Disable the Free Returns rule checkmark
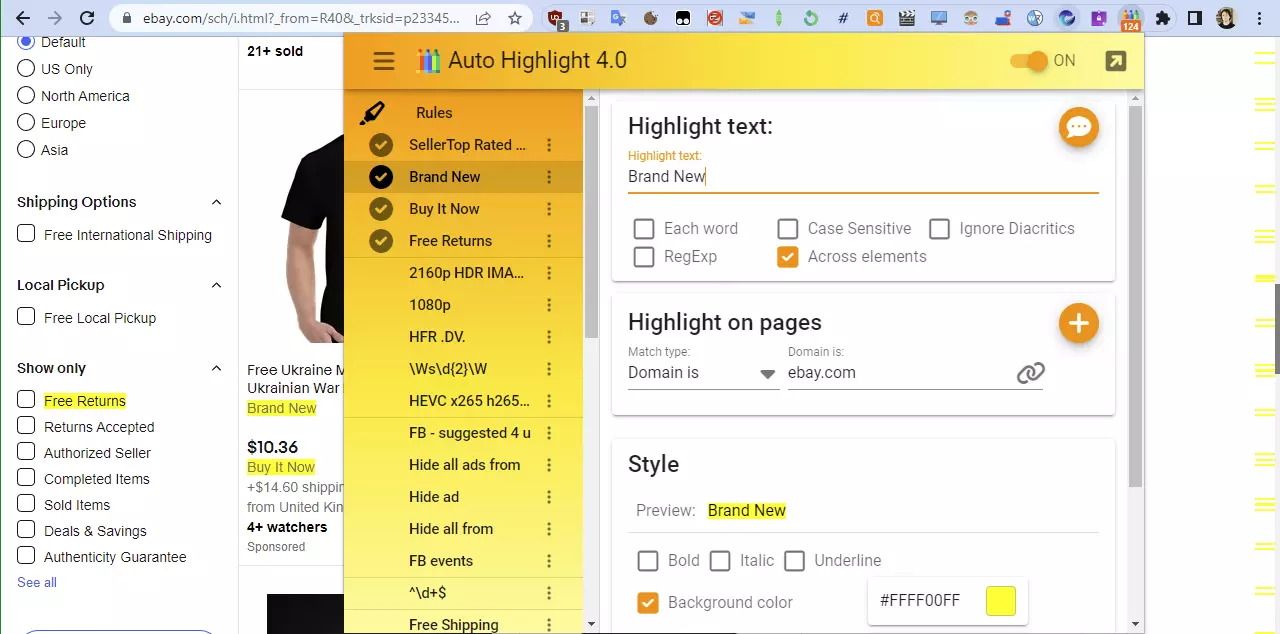 [x=381, y=241]
